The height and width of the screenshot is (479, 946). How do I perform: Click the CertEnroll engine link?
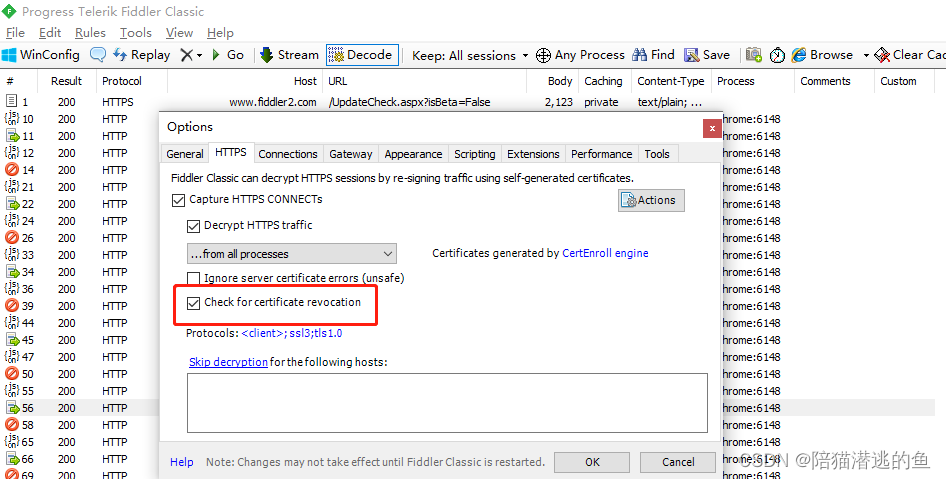pyautogui.click(x=605, y=253)
